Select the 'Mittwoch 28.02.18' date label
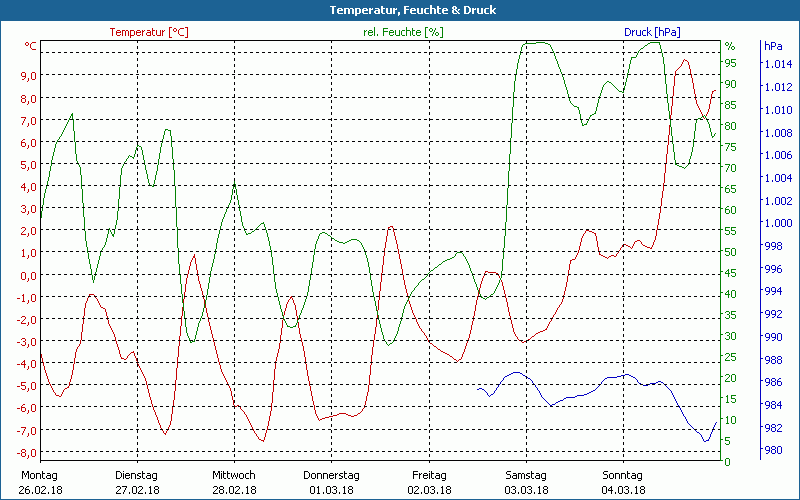This screenshot has height=500, width=800. pyautogui.click(x=234, y=482)
